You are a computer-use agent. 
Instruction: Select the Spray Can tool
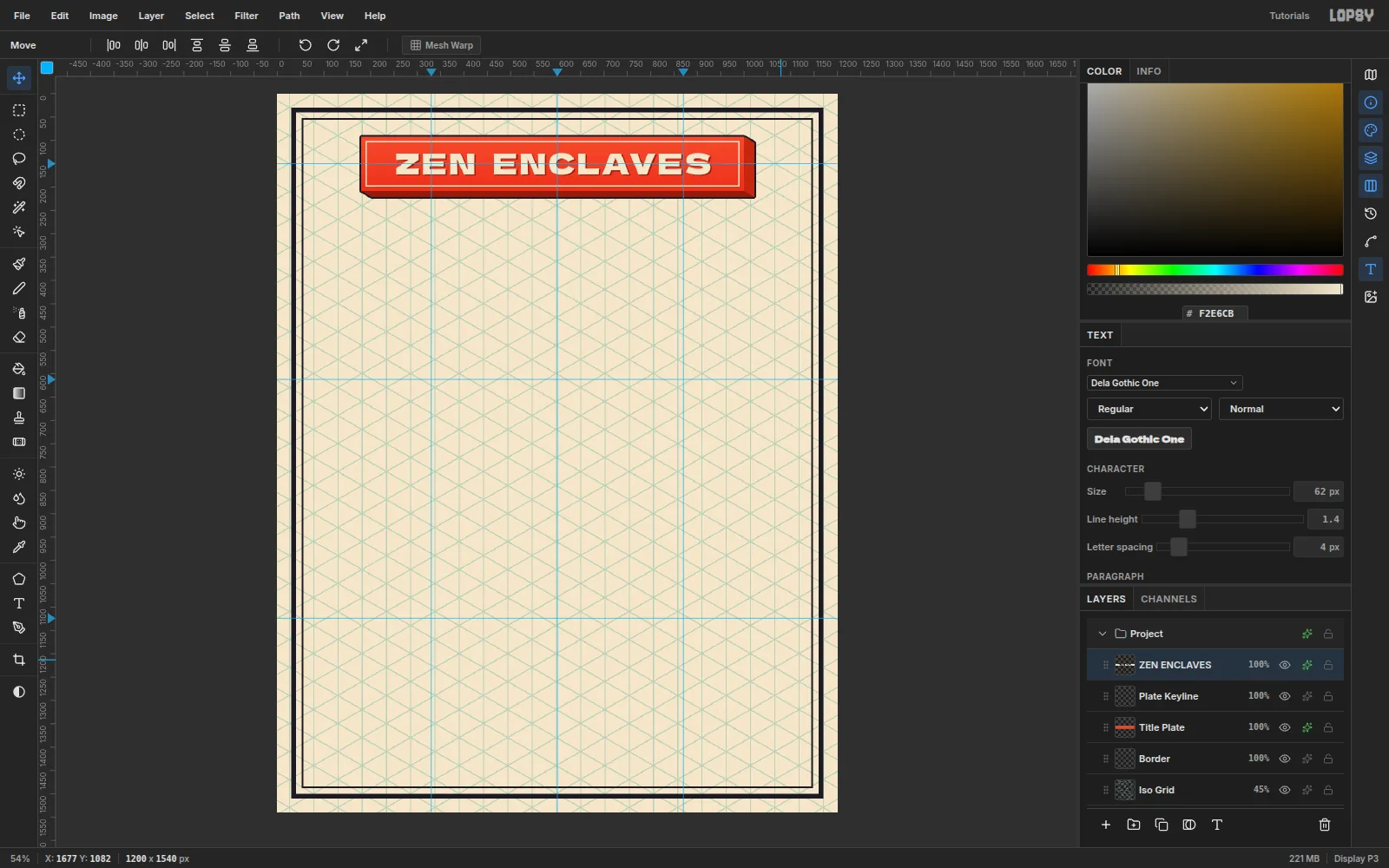click(x=19, y=312)
